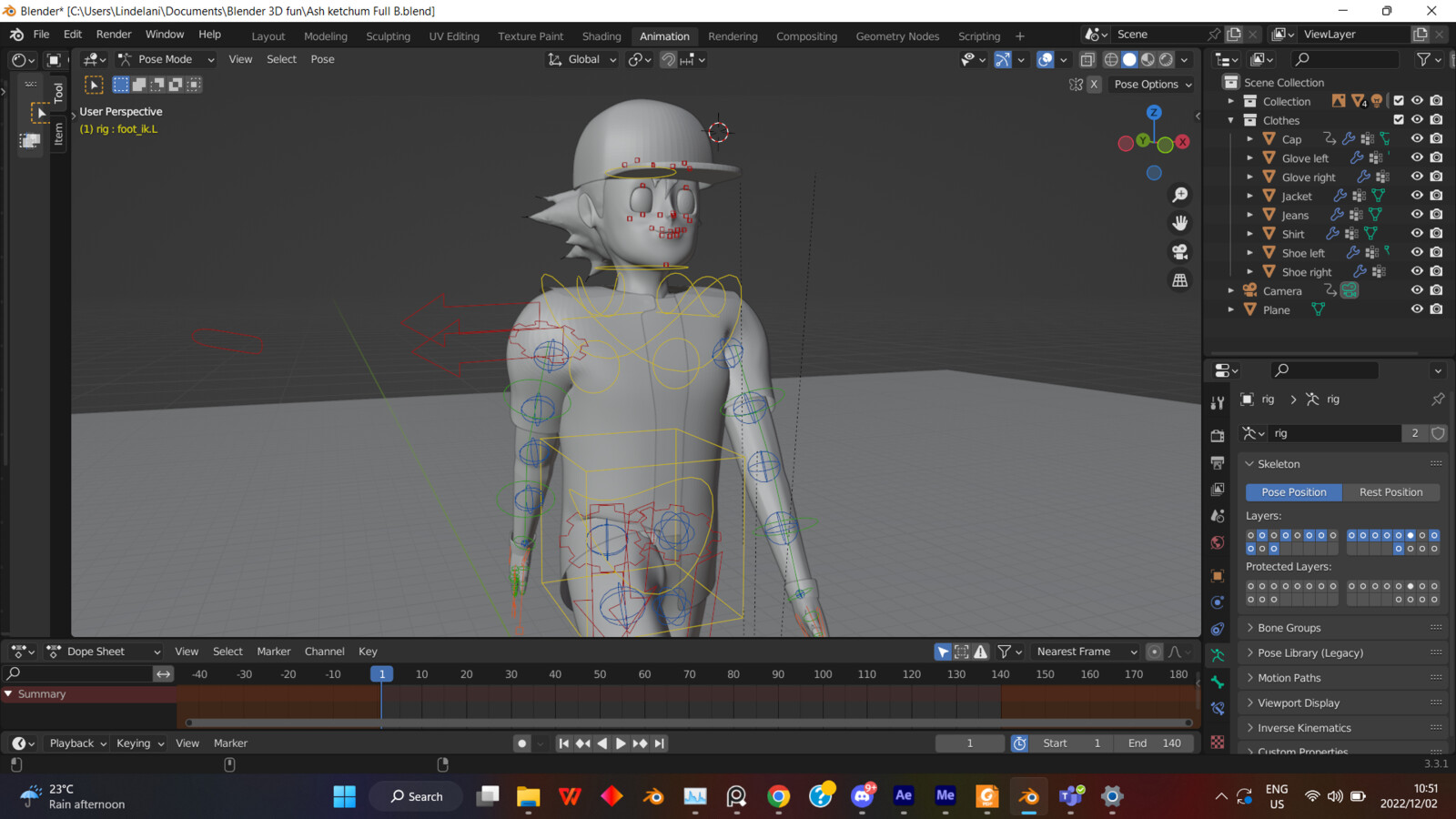Image resolution: width=1456 pixels, height=819 pixels.
Task: Open the Render menu in top bar
Action: (x=114, y=34)
